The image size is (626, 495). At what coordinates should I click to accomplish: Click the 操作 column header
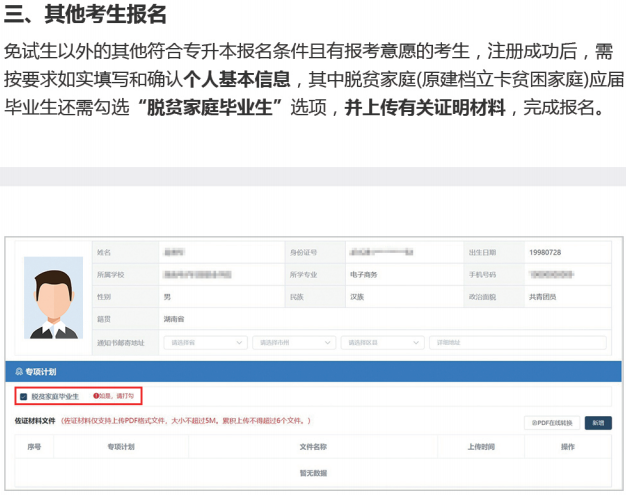pyautogui.click(x=567, y=447)
